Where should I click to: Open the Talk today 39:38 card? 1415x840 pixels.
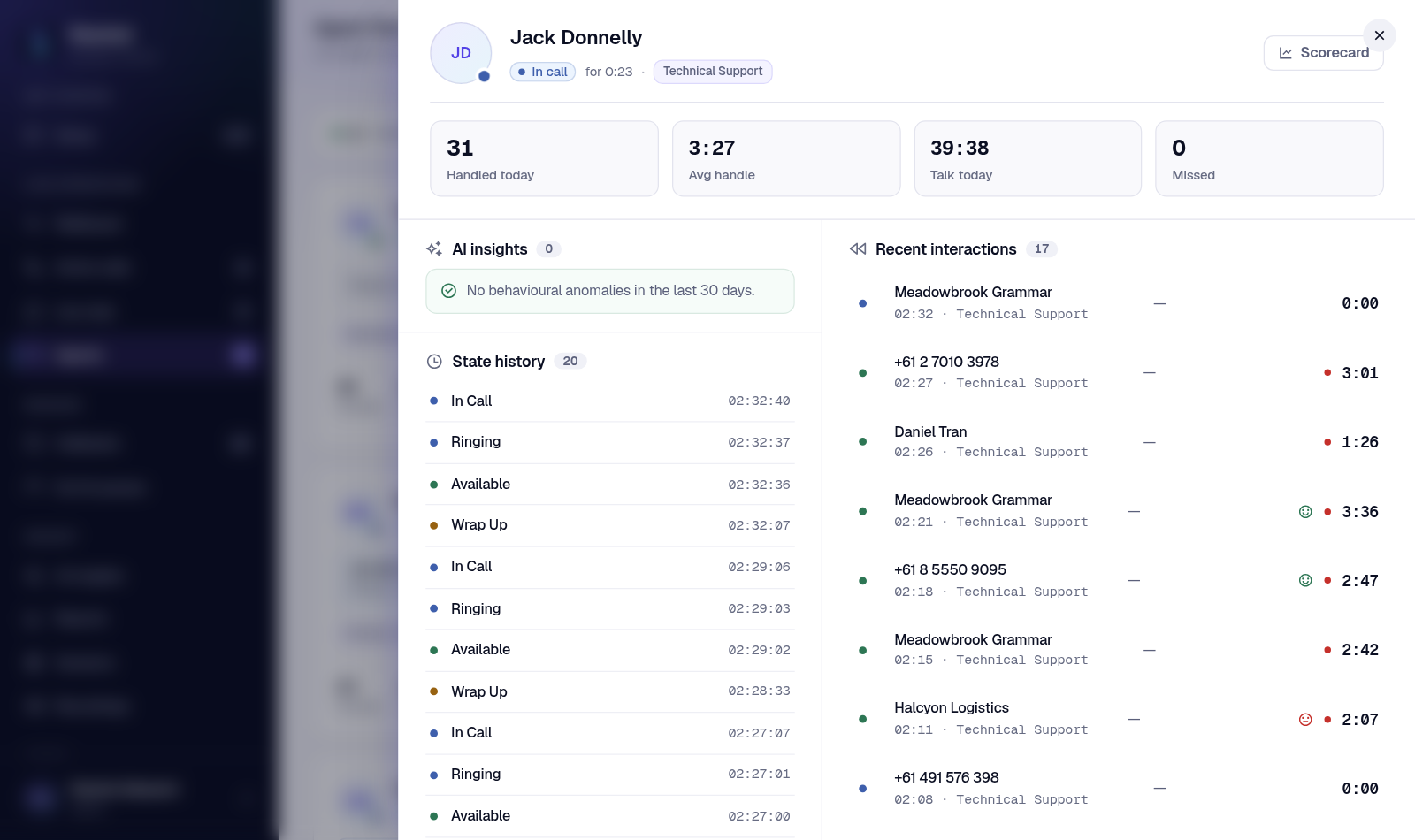tap(1028, 159)
